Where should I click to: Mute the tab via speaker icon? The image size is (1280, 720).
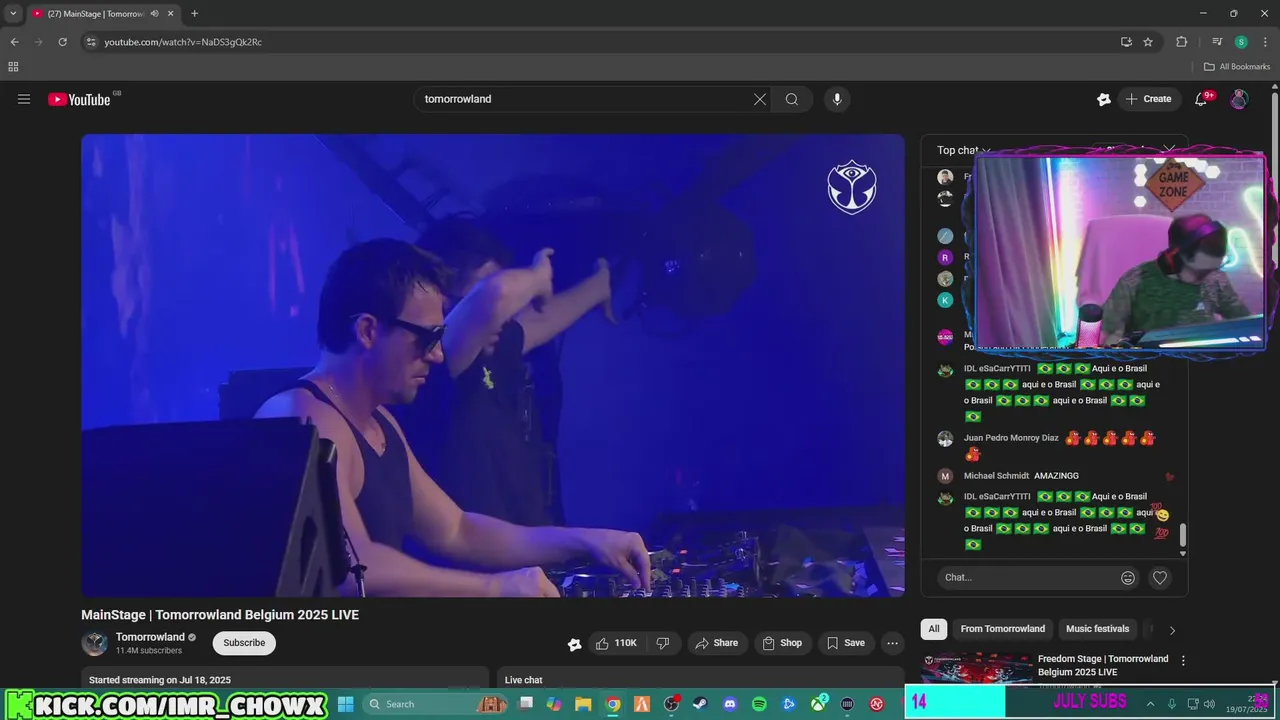pyautogui.click(x=155, y=14)
